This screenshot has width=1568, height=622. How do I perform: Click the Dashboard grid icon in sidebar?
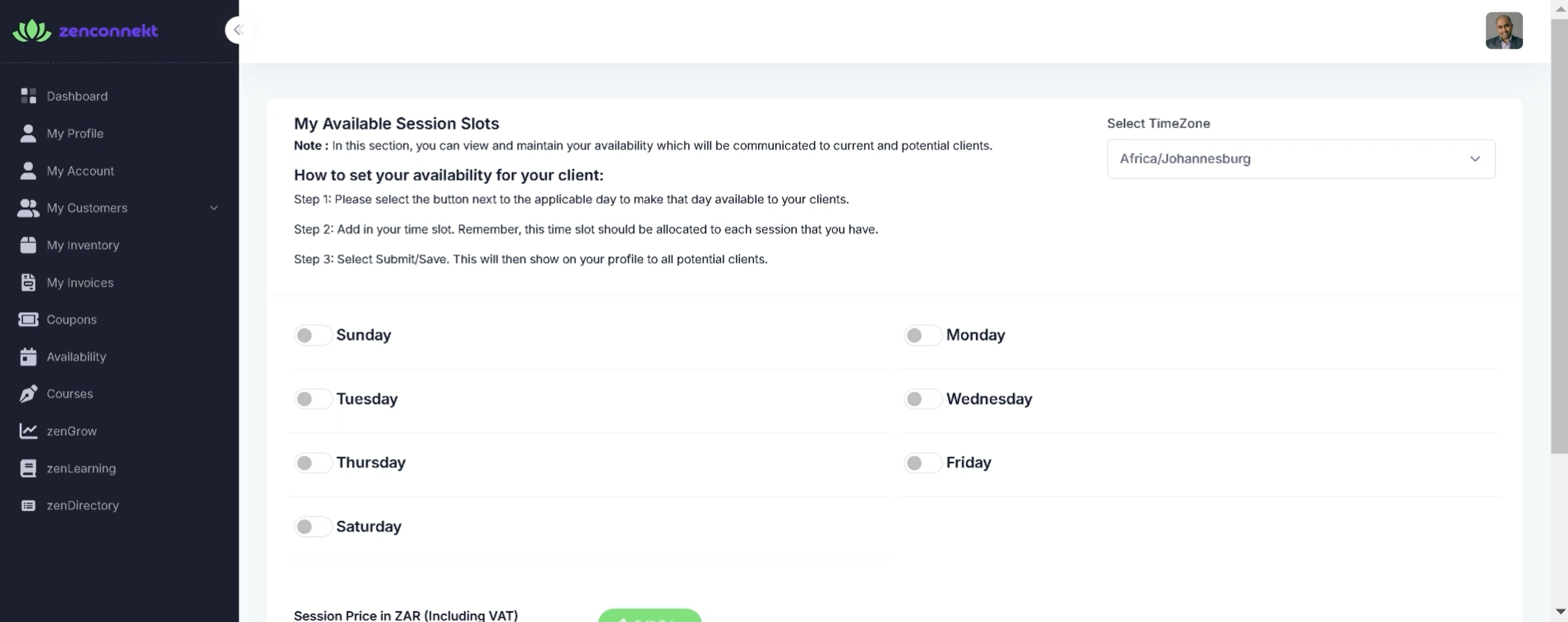pyautogui.click(x=28, y=96)
